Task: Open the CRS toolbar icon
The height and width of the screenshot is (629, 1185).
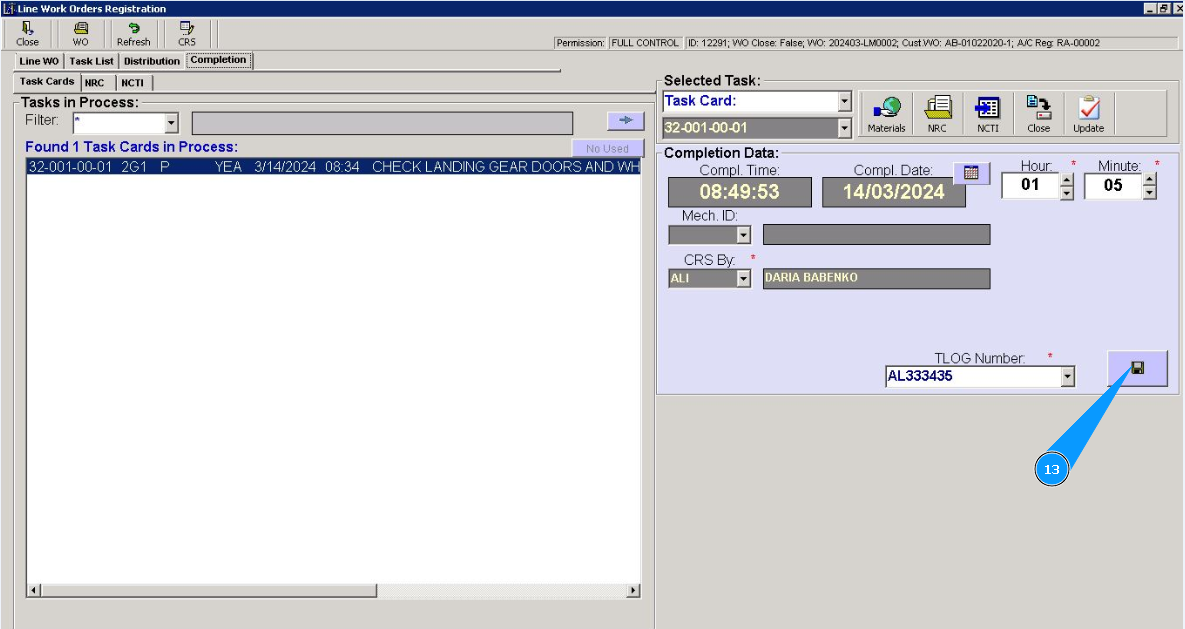Action: pos(187,34)
